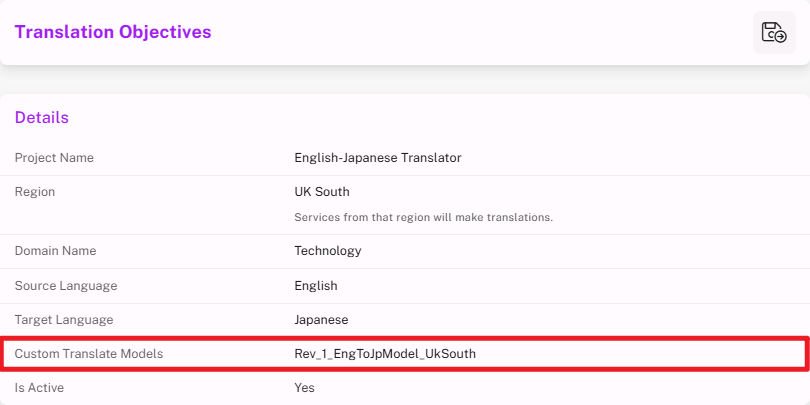Select the English source language value
Screen dimensions: 810x405
pyautogui.click(x=316, y=286)
